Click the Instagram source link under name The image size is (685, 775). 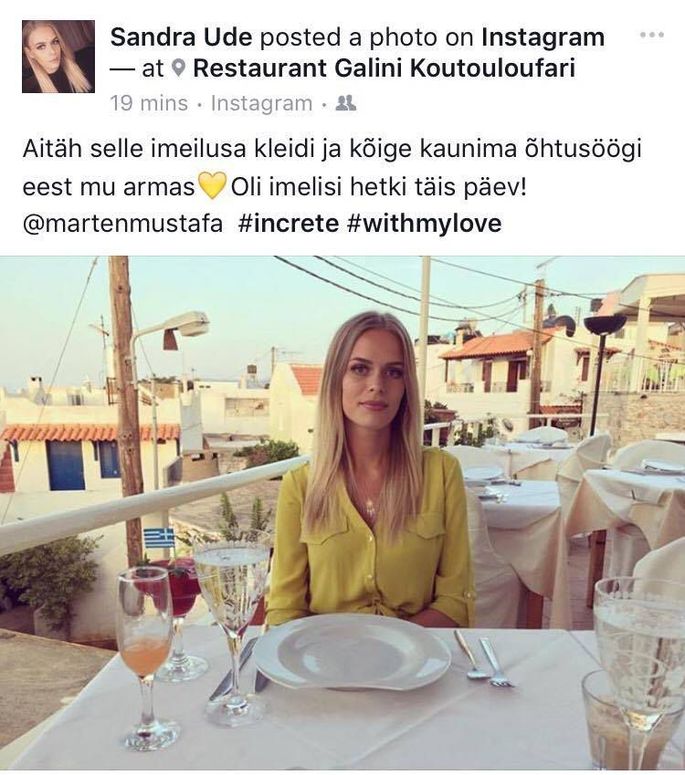tap(261, 104)
